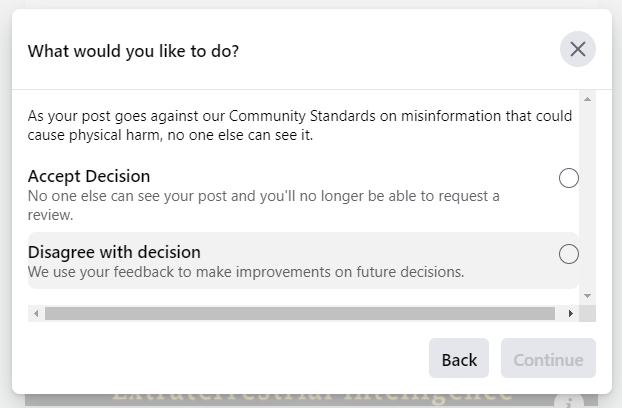This screenshot has width=622, height=408.
Task: Click the vertical scrollbar track
Action: 588,200
